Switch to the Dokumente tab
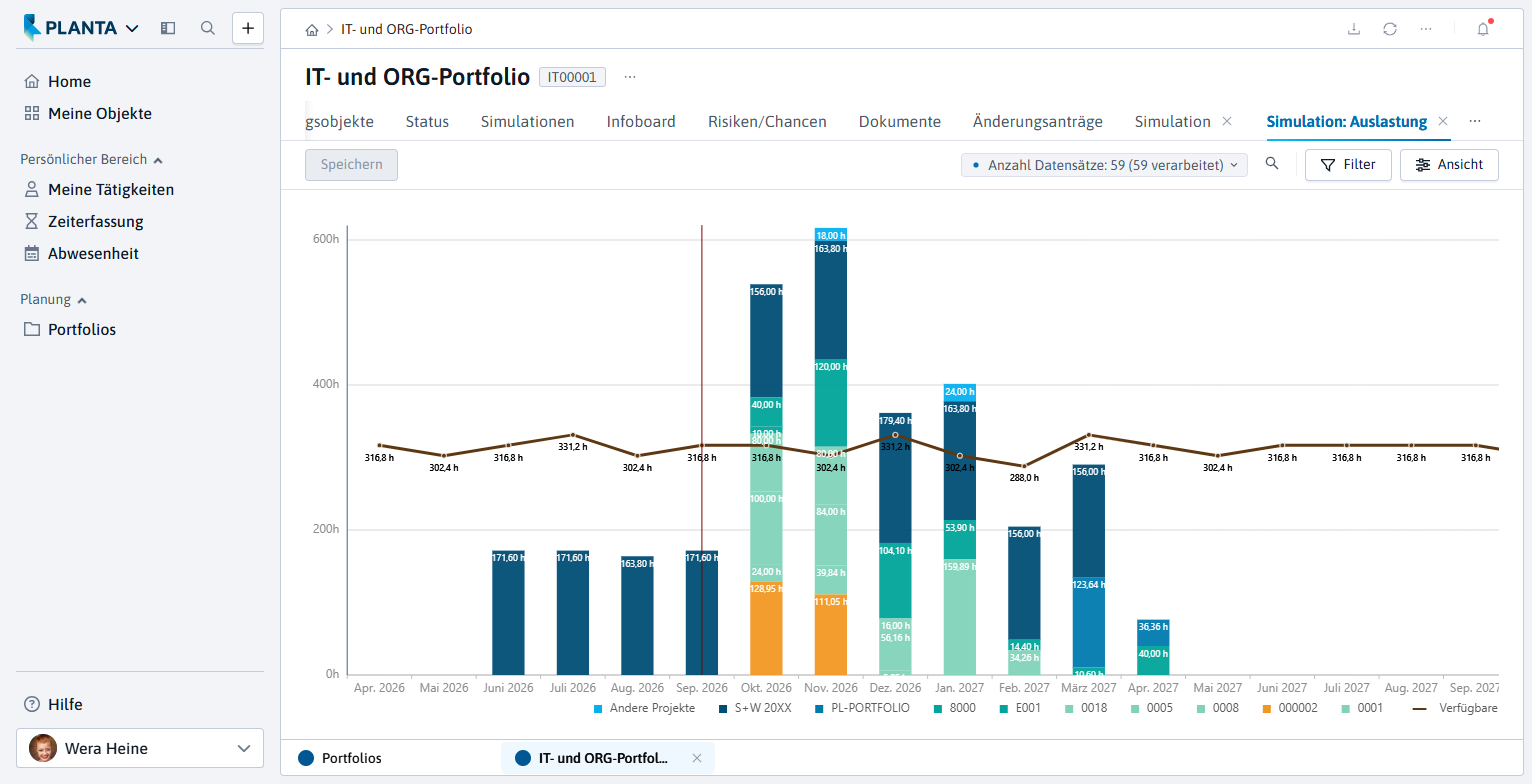Screen dimensions: 1532x784 click(x=900, y=122)
